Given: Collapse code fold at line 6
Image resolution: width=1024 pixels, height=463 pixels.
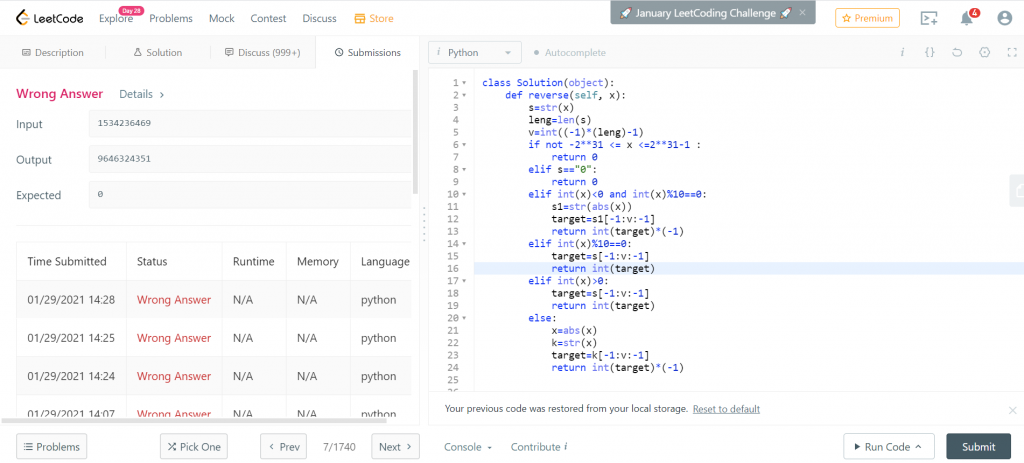Looking at the screenshot, I should 464,145.
